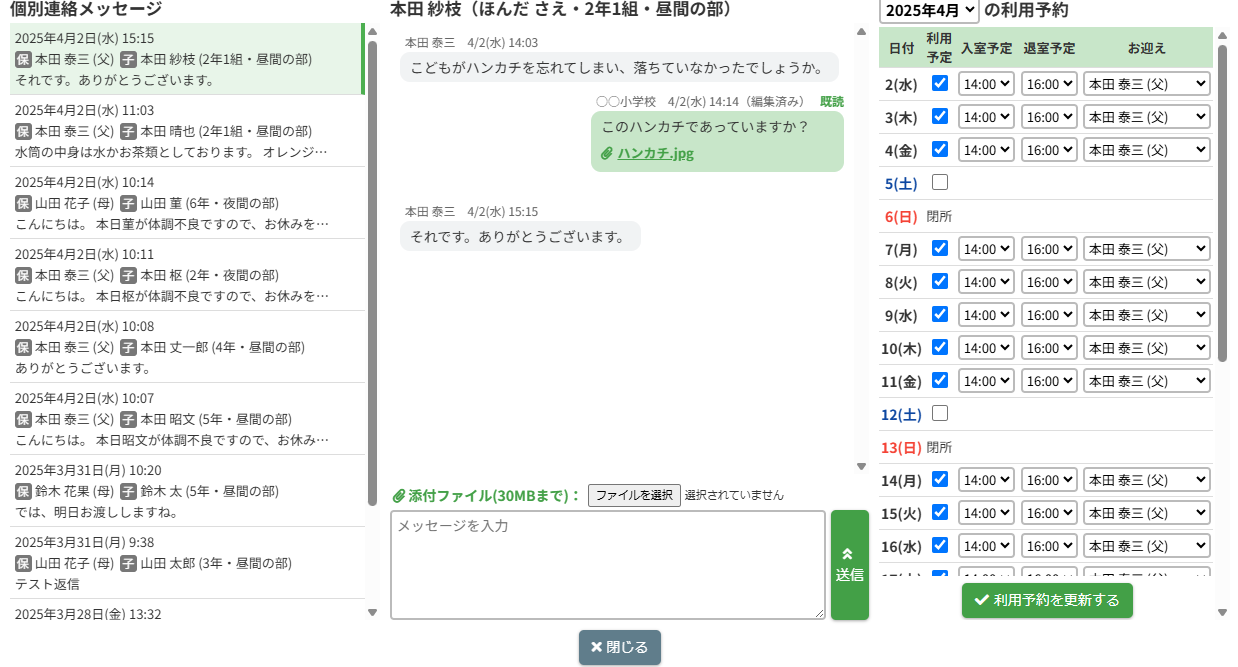
Task: Click the scroll-down arrow of message list
Action: 372,612
